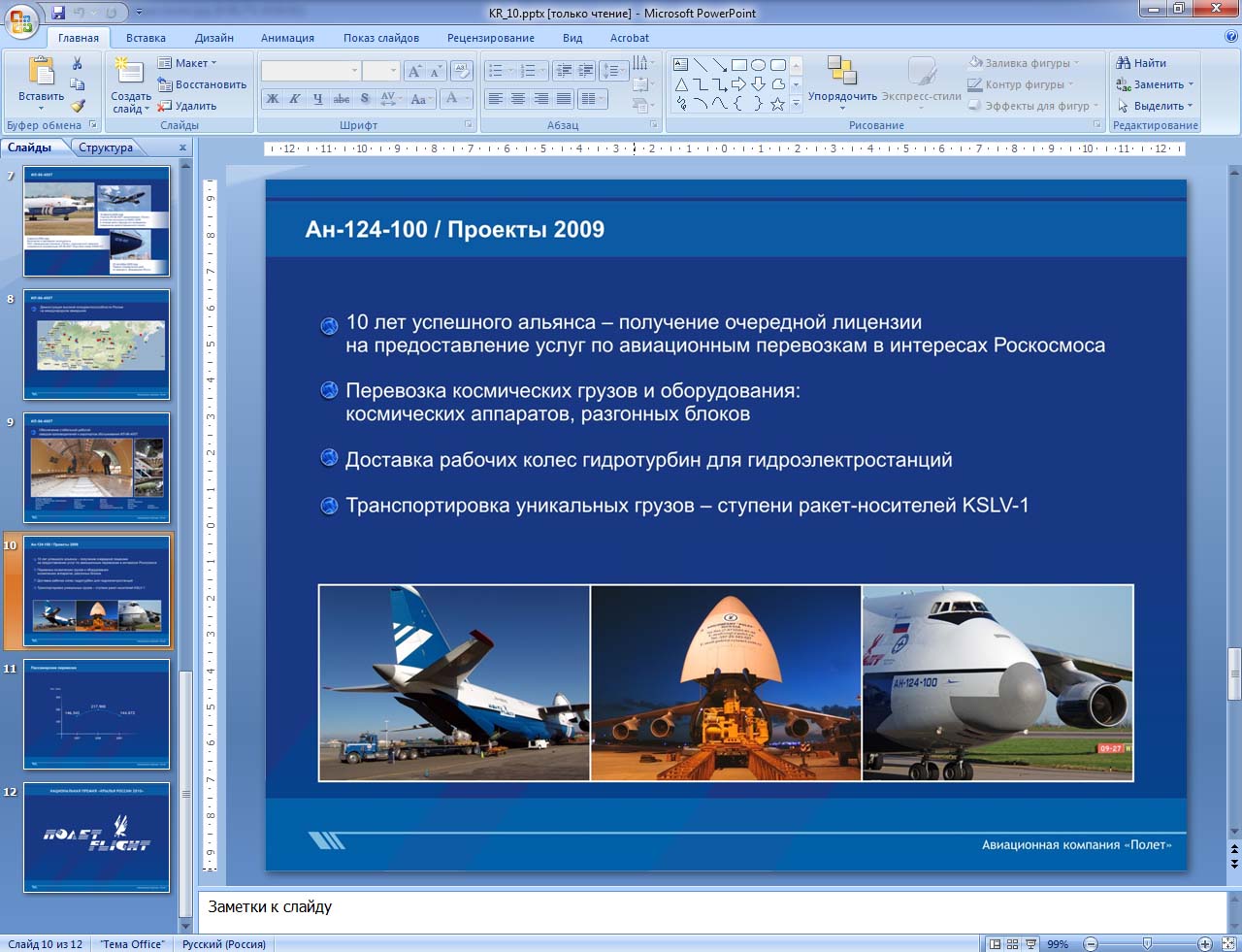This screenshot has height=952, width=1242.
Task: Click the Format Painter brush icon
Action: (78, 106)
